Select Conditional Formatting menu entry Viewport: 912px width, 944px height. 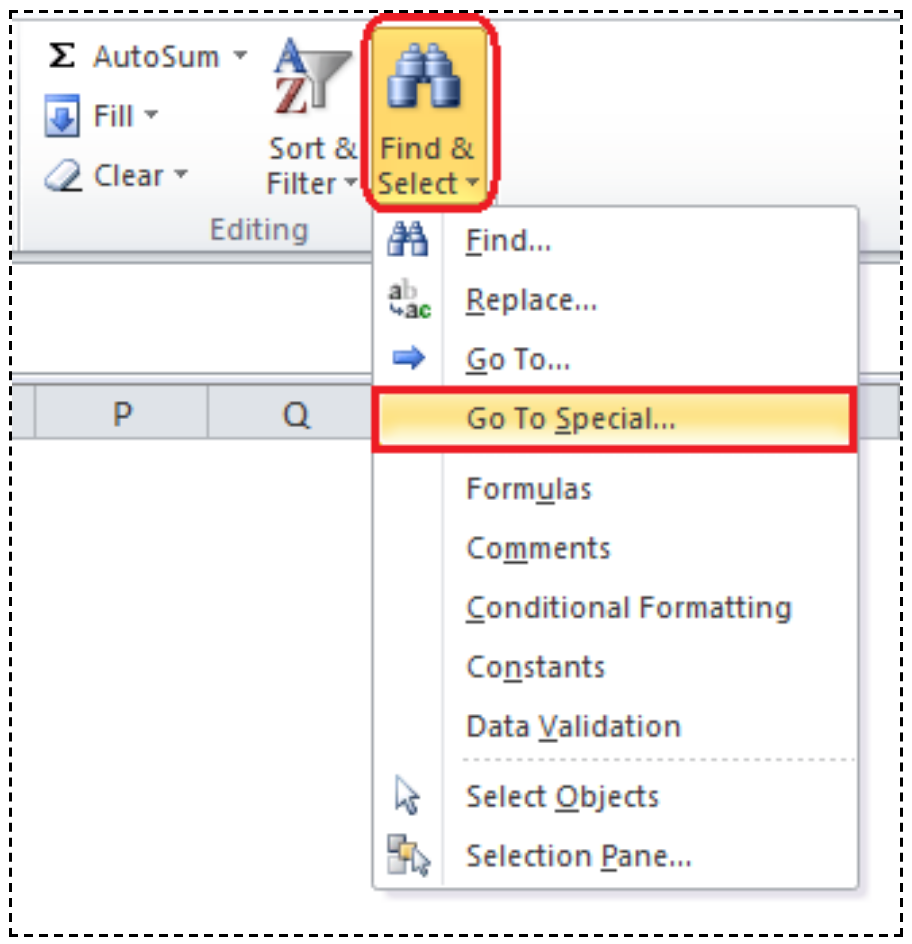628,608
